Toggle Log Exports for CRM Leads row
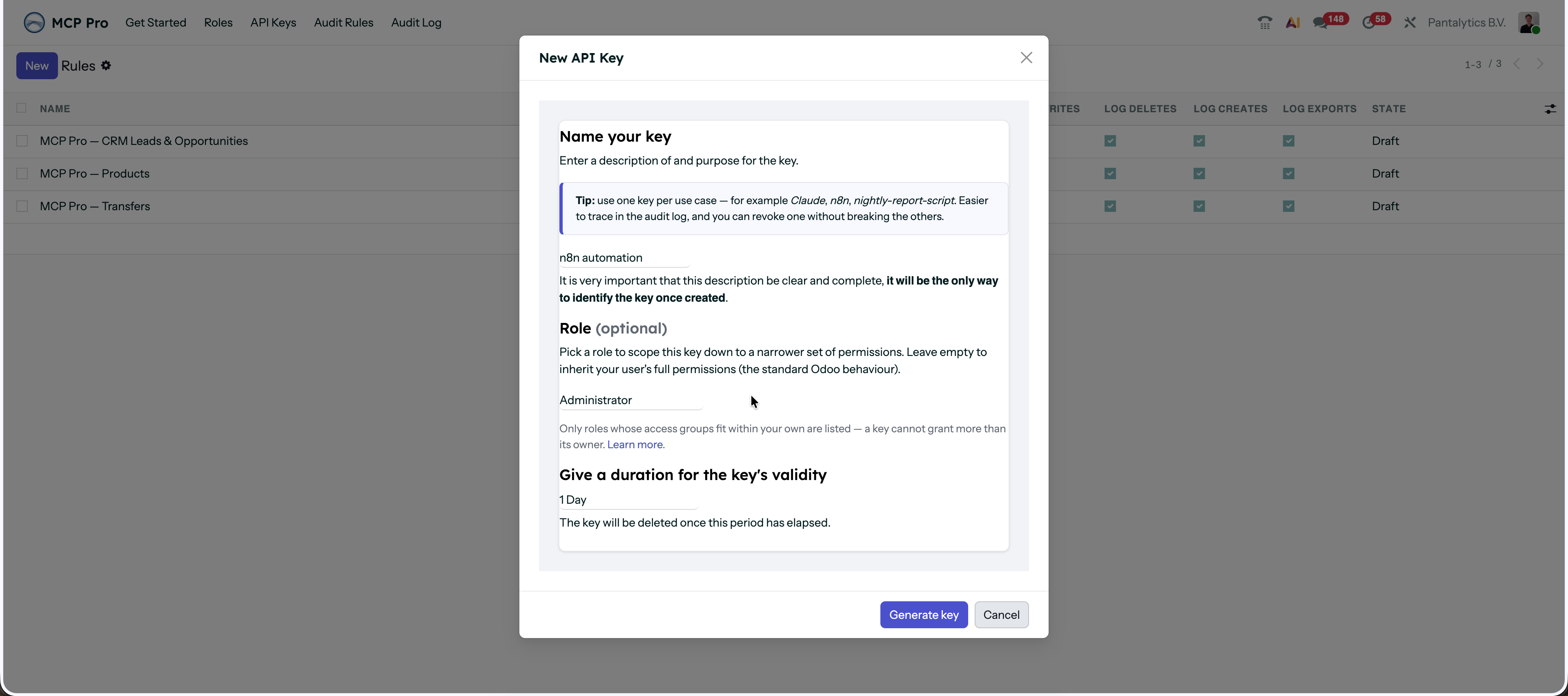Screen dimensions: 1568x696 tap(1289, 141)
